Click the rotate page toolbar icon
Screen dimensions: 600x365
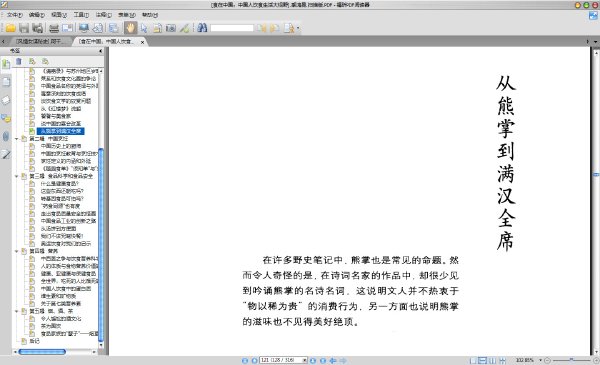pos(98,28)
